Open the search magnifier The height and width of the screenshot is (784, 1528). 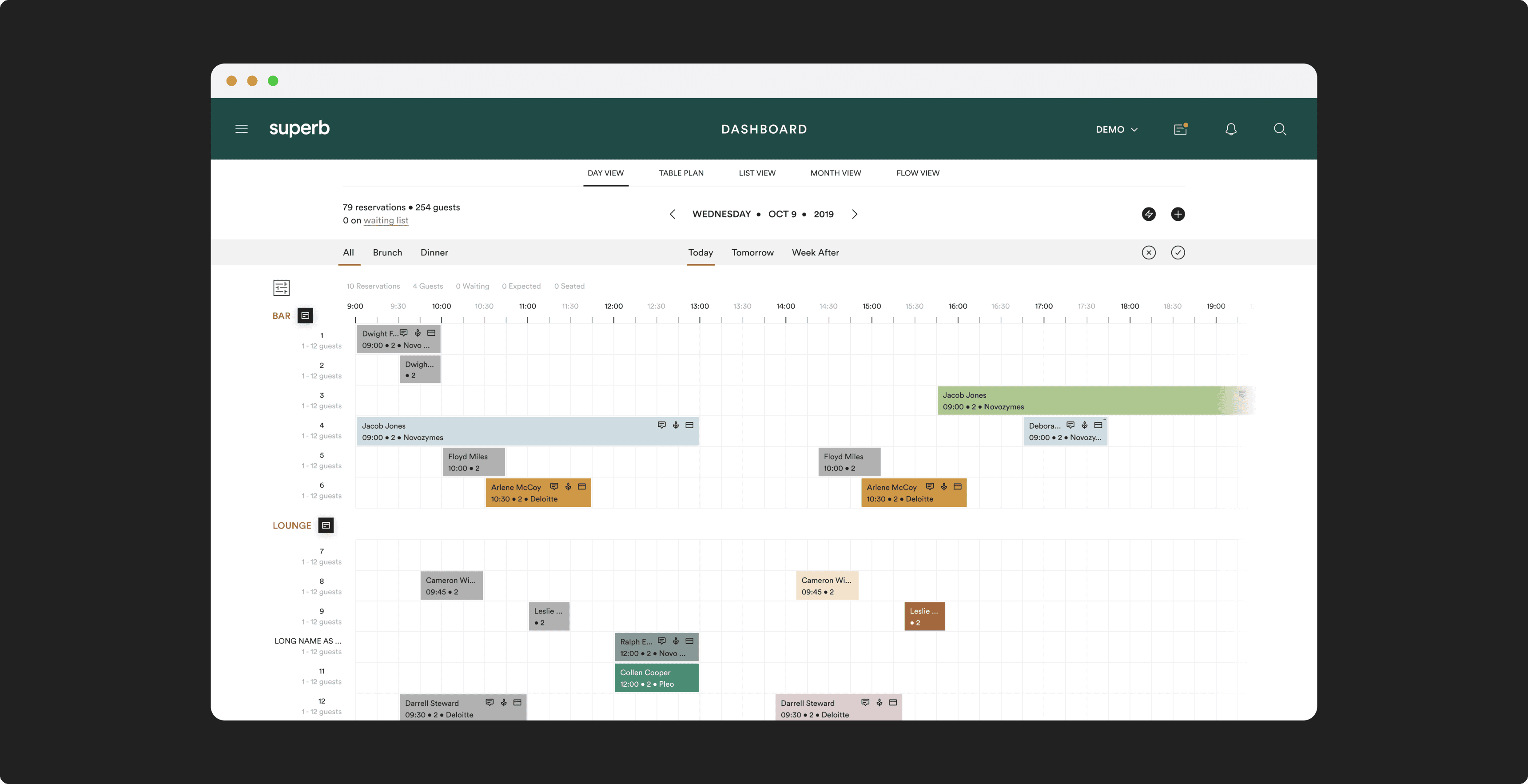(x=1279, y=129)
